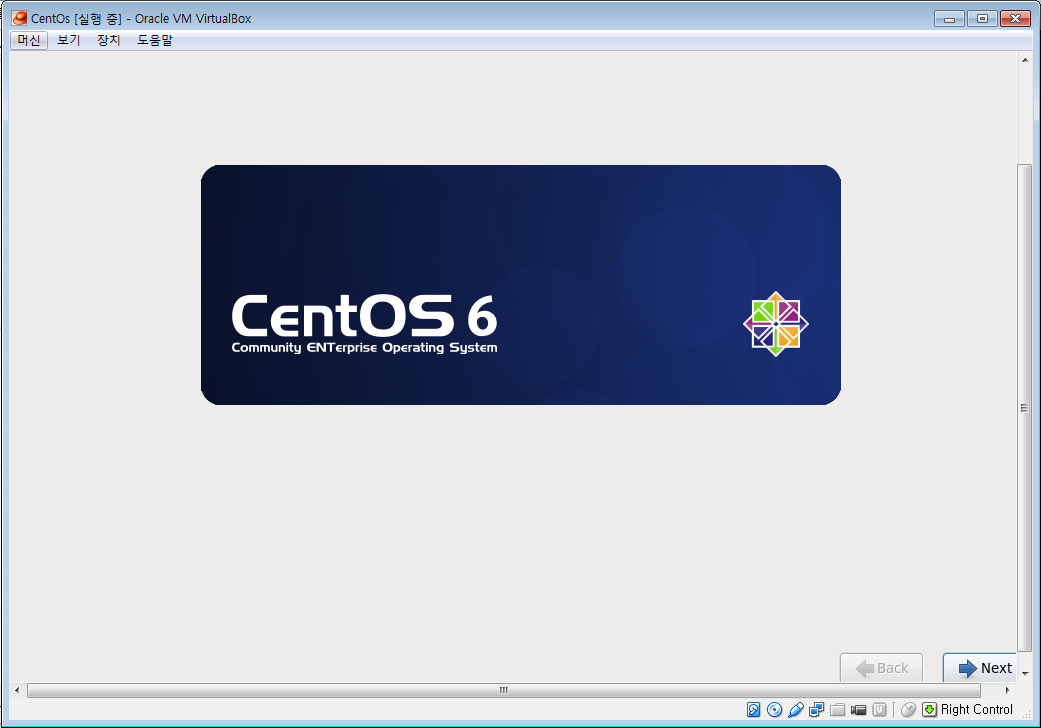1041x728 pixels.
Task: Open the 보기 menu
Action: [68, 40]
